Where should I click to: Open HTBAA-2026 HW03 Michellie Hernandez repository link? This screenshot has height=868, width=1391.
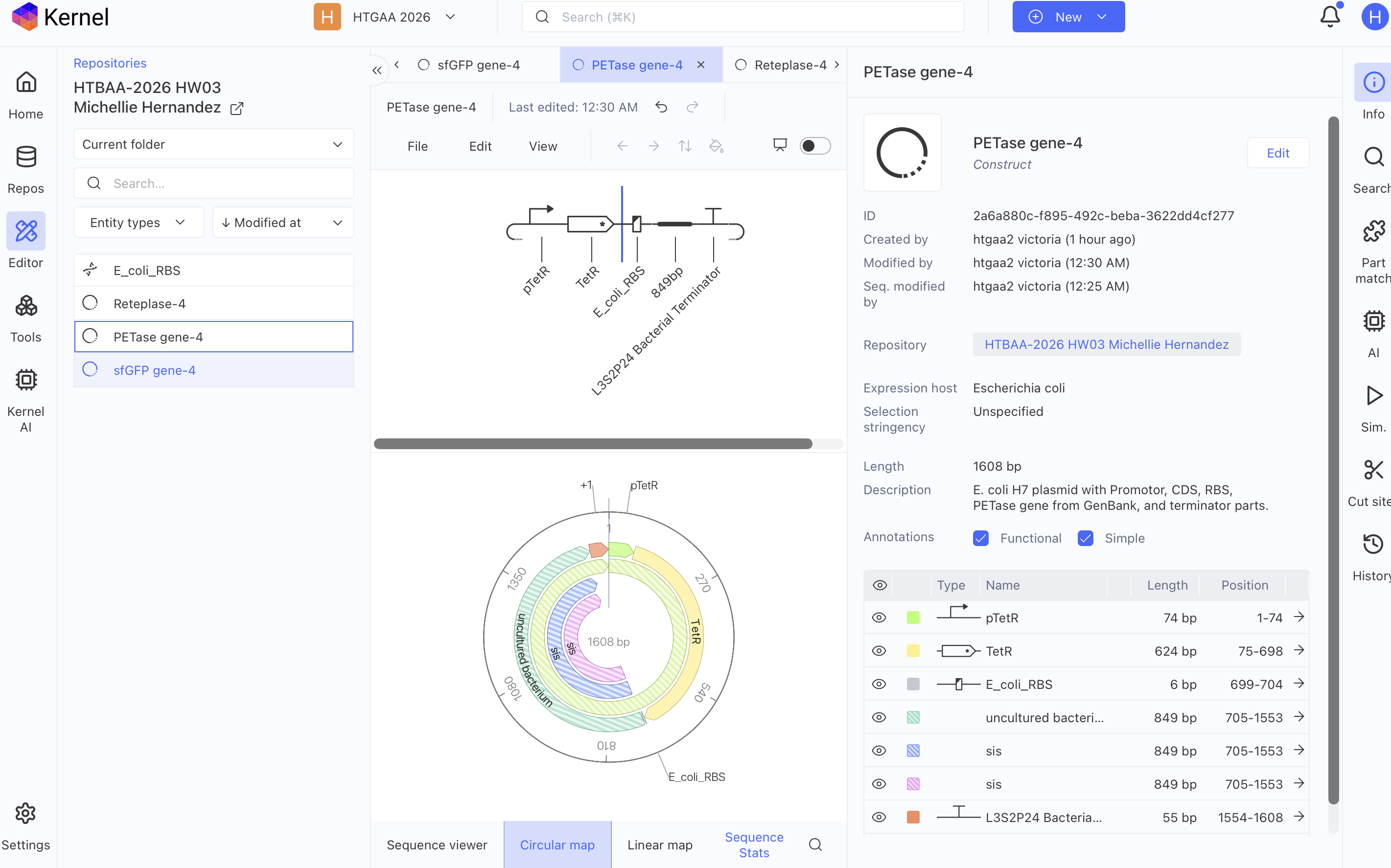(1106, 344)
